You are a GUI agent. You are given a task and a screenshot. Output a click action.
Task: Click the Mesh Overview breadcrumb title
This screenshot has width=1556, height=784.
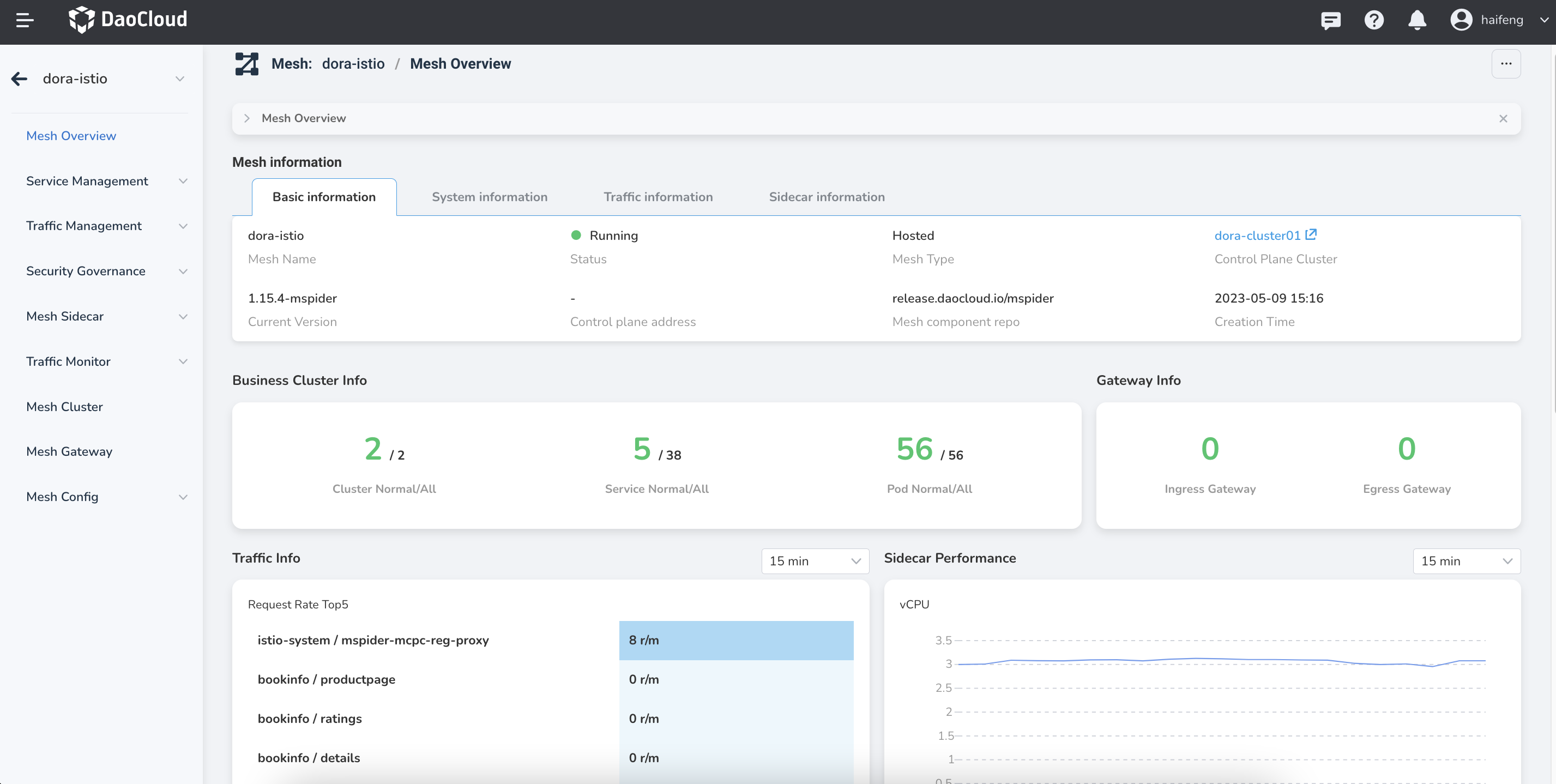point(460,63)
